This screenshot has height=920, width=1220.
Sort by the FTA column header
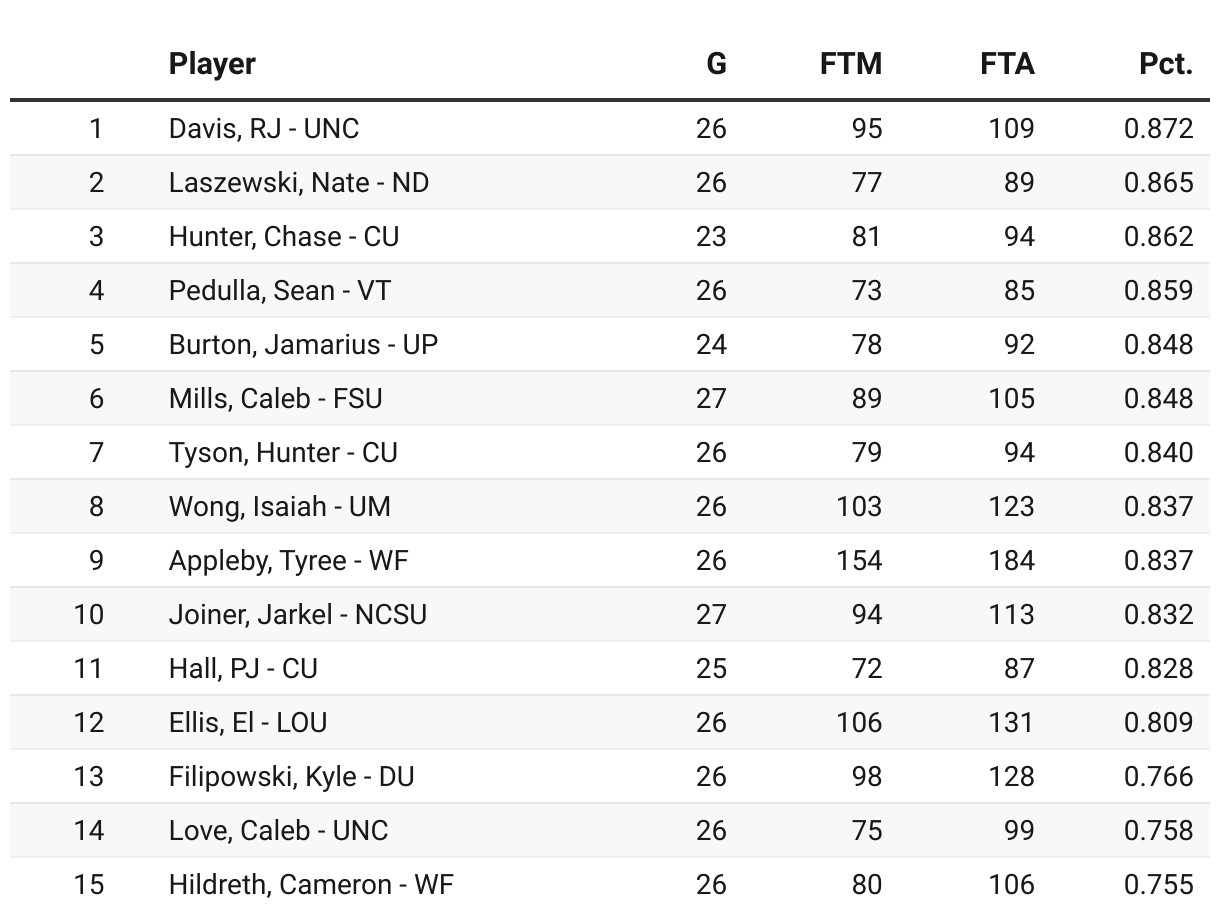click(1007, 64)
